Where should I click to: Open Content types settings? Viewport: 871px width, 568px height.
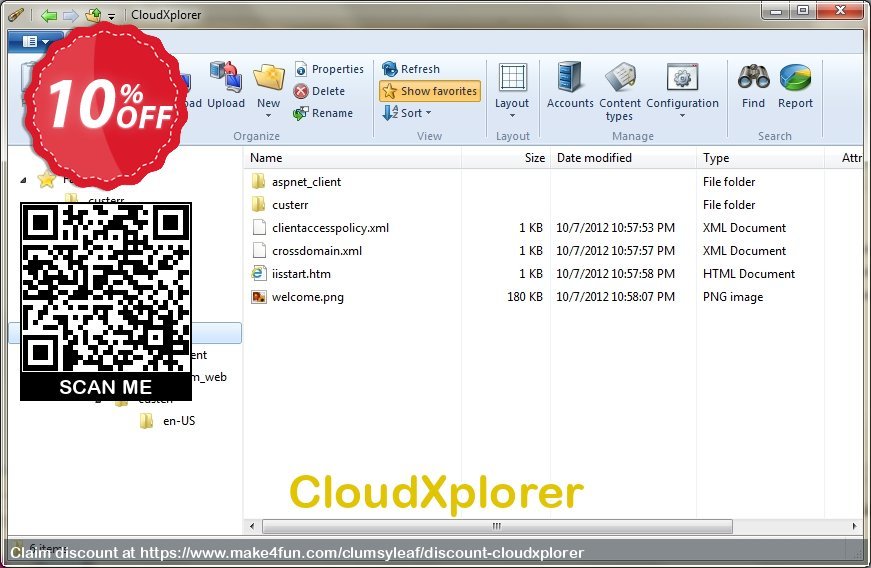point(620,92)
